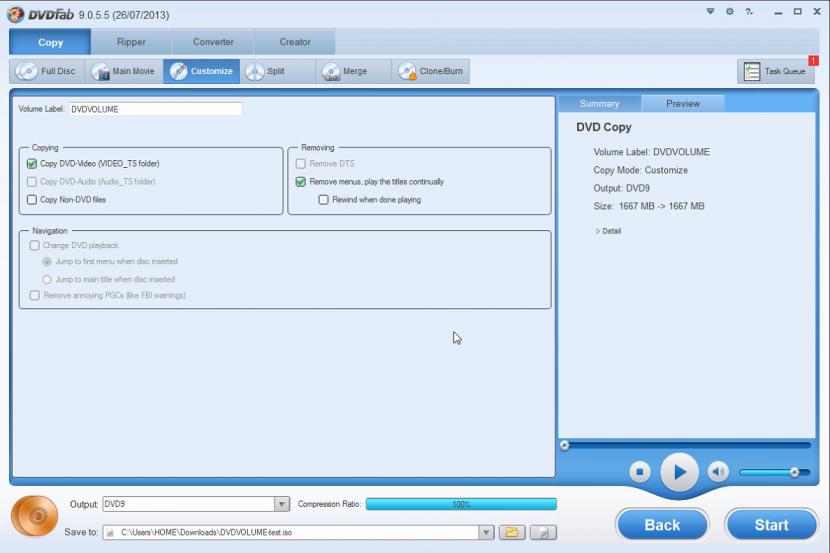This screenshot has width=830, height=553.
Task: Click the Compression Ratio 100% bar
Action: click(461, 504)
